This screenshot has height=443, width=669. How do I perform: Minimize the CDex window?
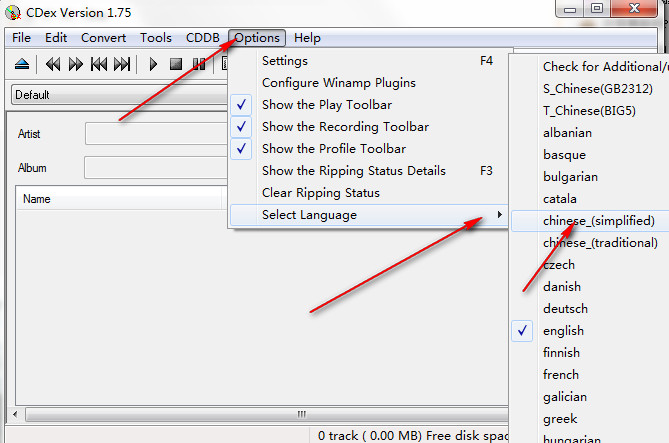coord(570,9)
